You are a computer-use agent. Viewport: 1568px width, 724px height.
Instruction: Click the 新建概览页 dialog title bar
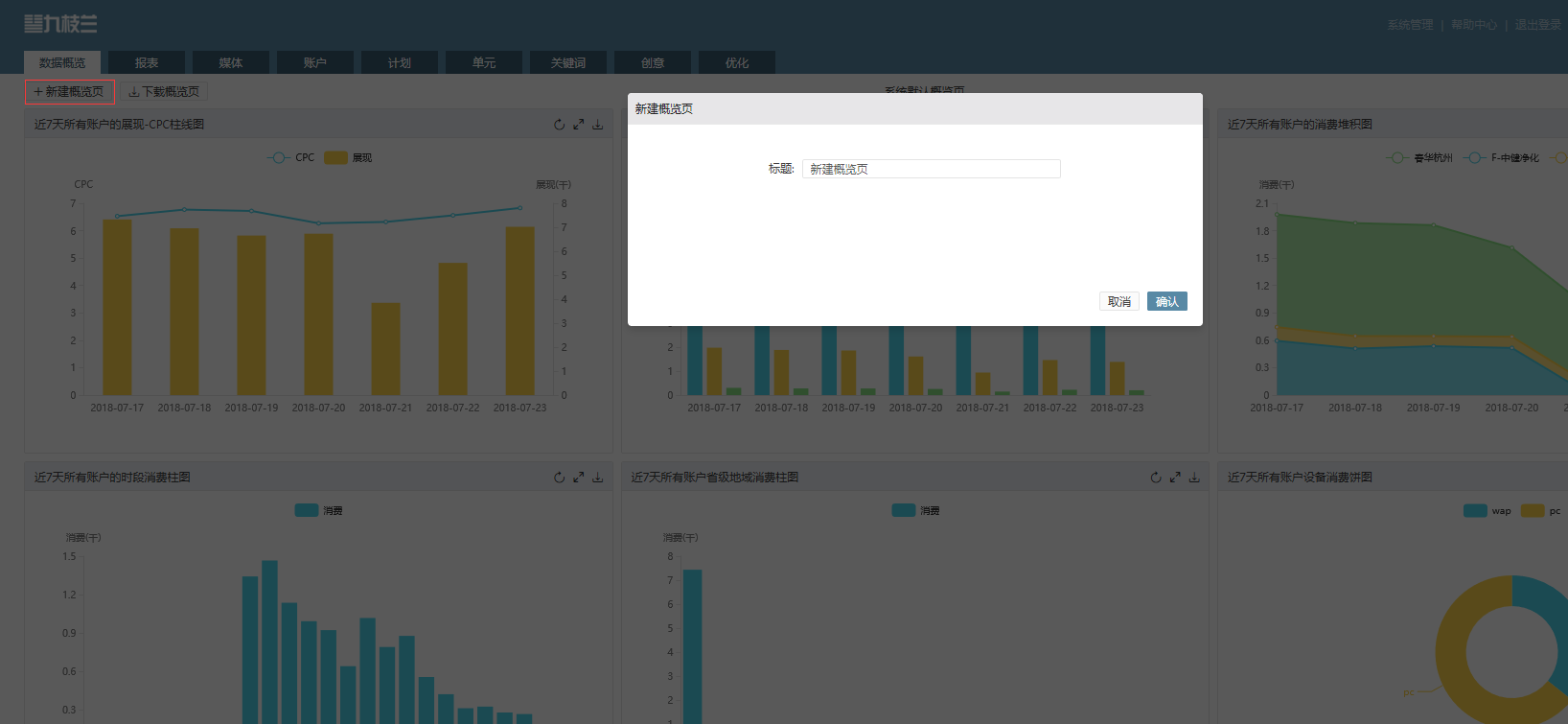pyautogui.click(x=915, y=108)
